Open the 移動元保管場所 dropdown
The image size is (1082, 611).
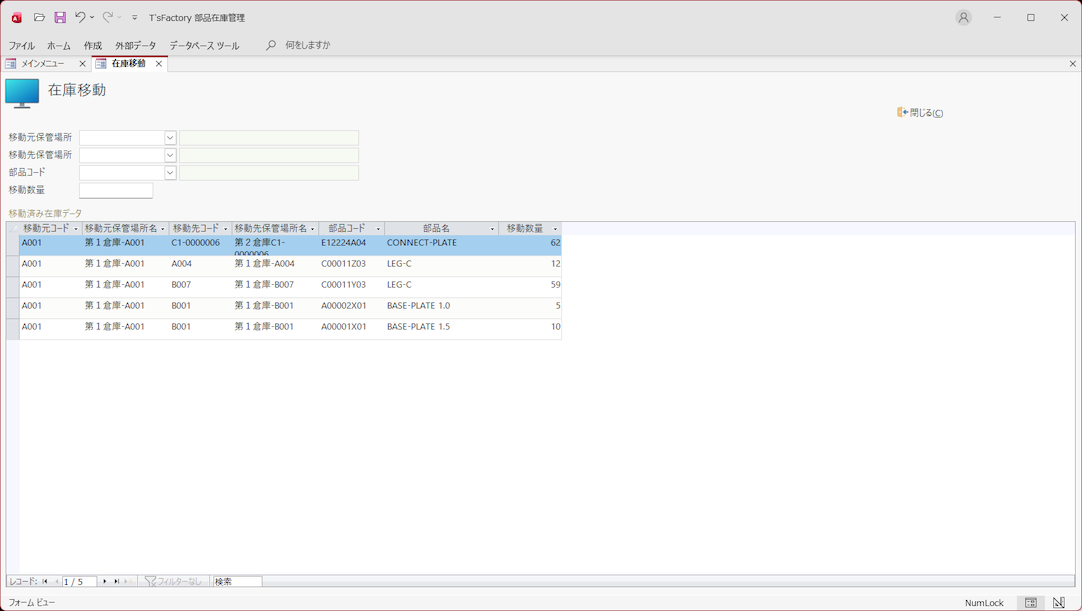170,138
